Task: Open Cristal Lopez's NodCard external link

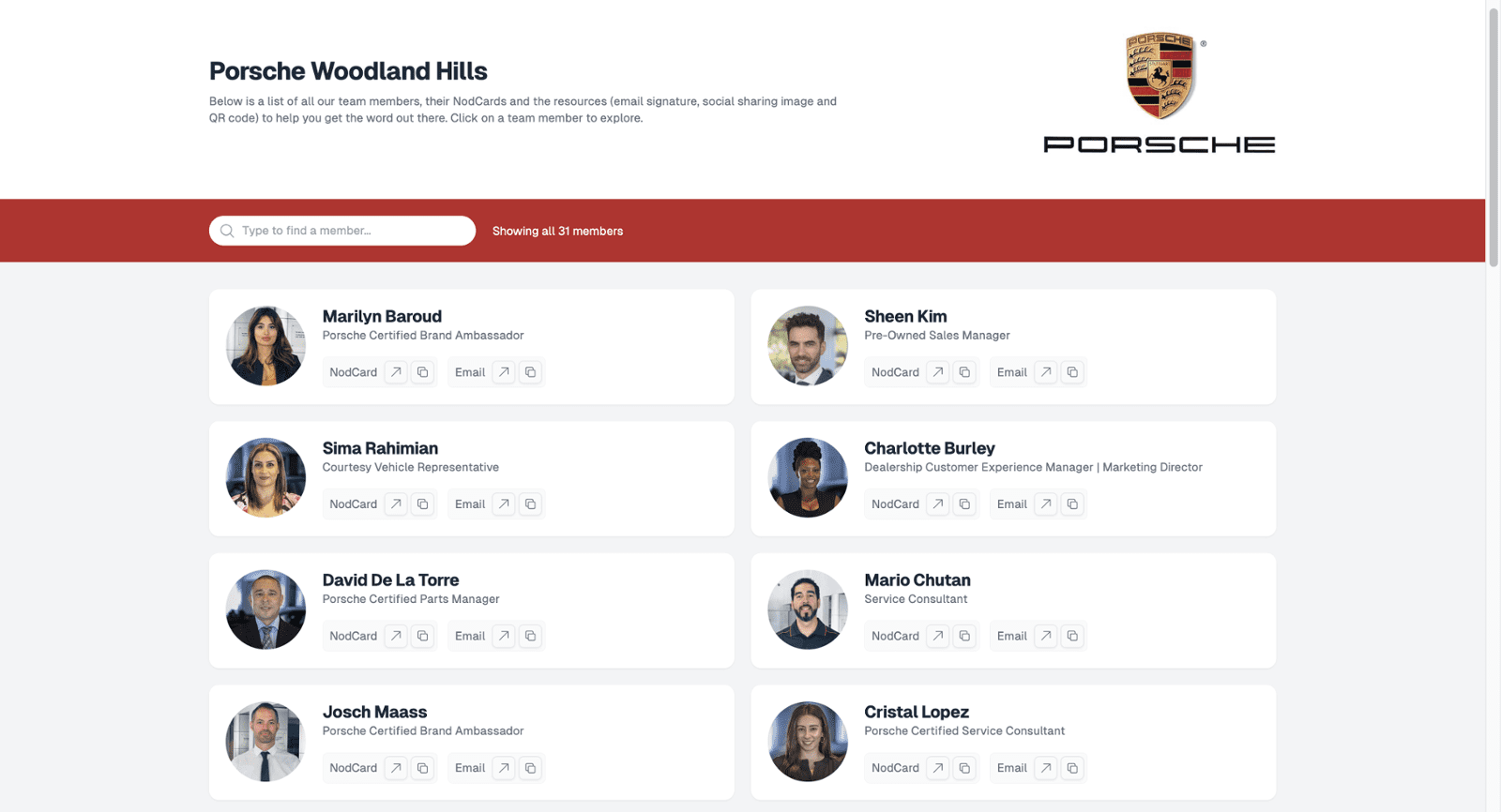Action: pos(938,768)
